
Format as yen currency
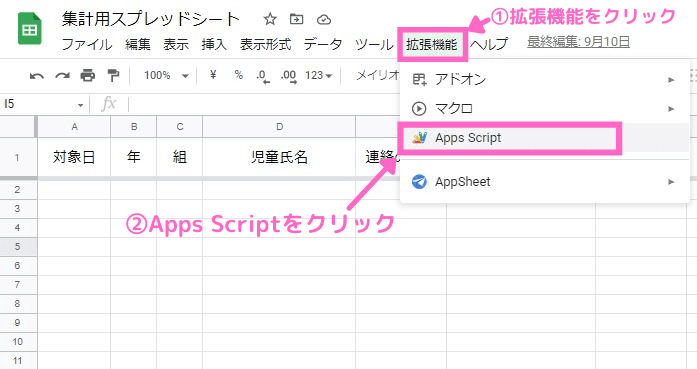[213, 75]
